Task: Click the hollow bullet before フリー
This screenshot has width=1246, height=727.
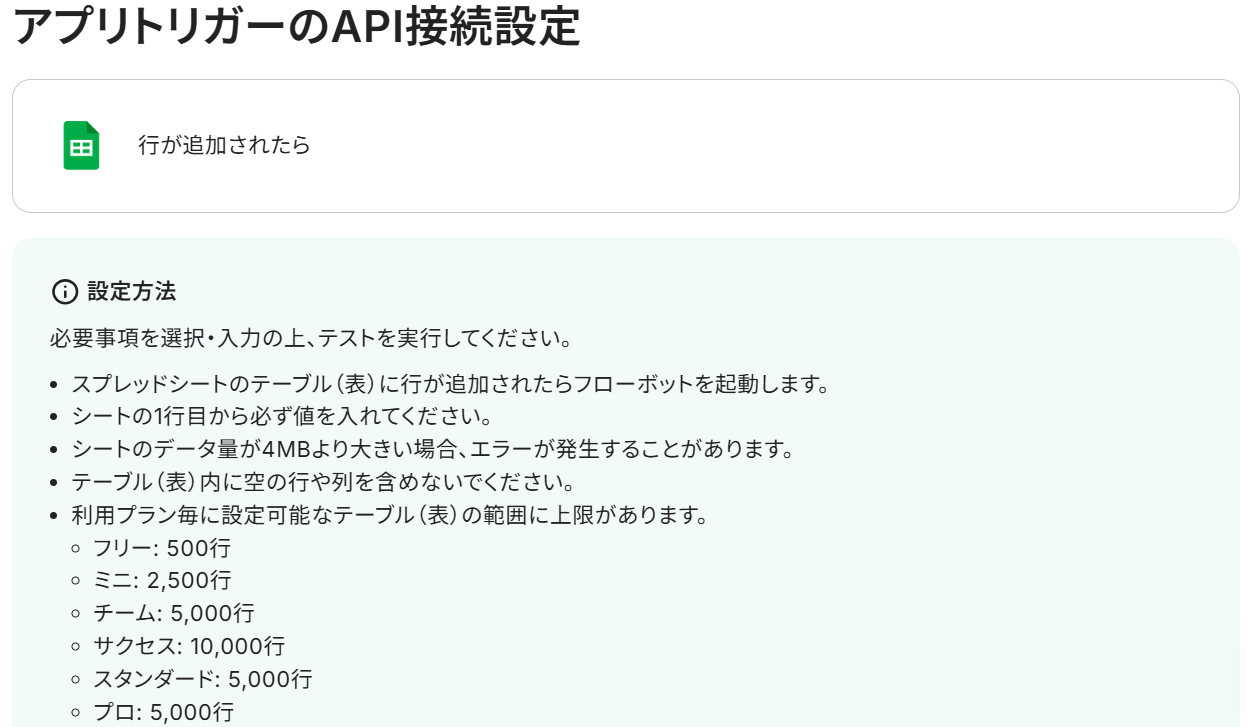Action: click(x=77, y=549)
